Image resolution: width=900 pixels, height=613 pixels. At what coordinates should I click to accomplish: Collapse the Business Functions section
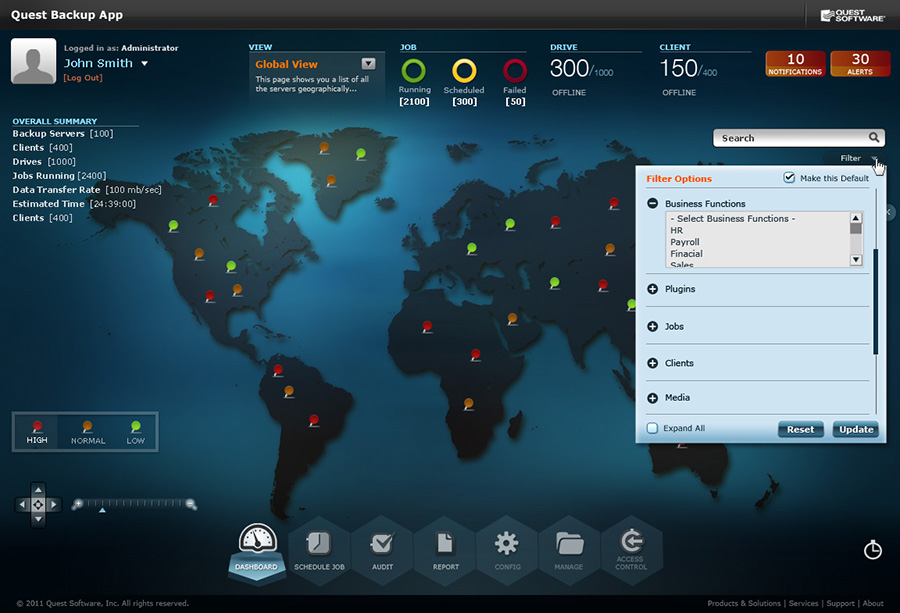[652, 203]
